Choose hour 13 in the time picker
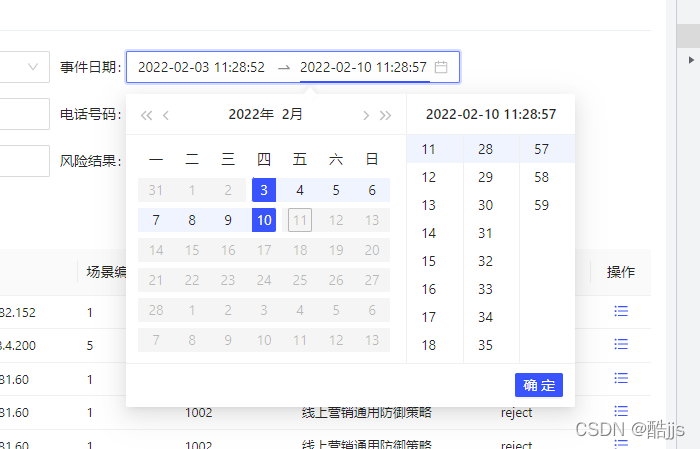 point(434,205)
